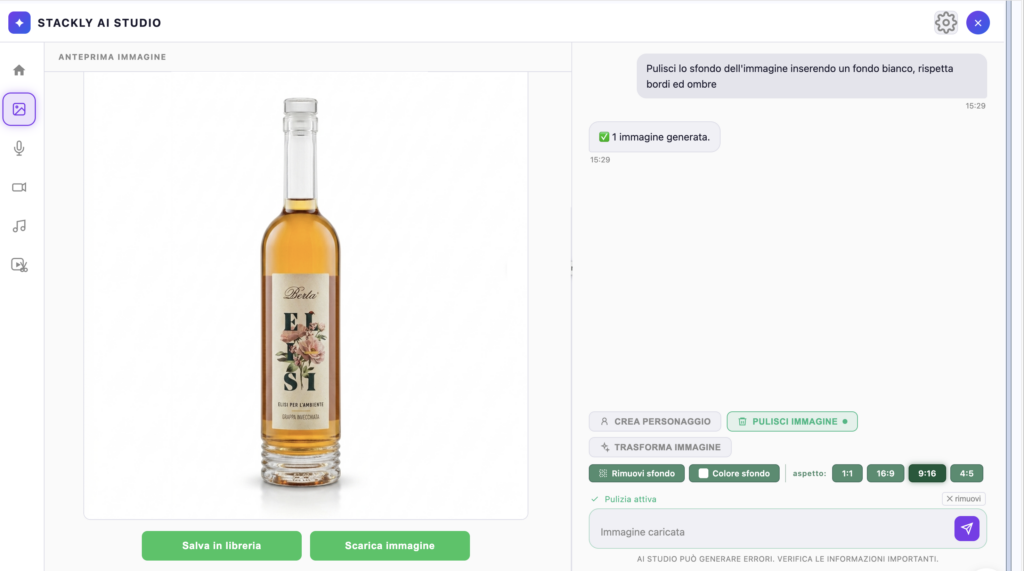Open the music note tool
The height and width of the screenshot is (571, 1024).
[x=19, y=226]
